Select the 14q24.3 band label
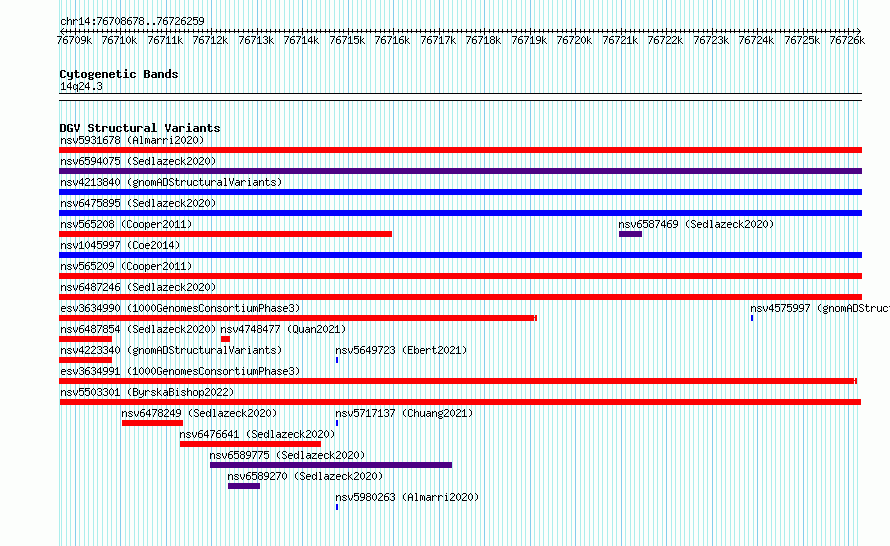This screenshot has height=546, width=890. coord(81,86)
